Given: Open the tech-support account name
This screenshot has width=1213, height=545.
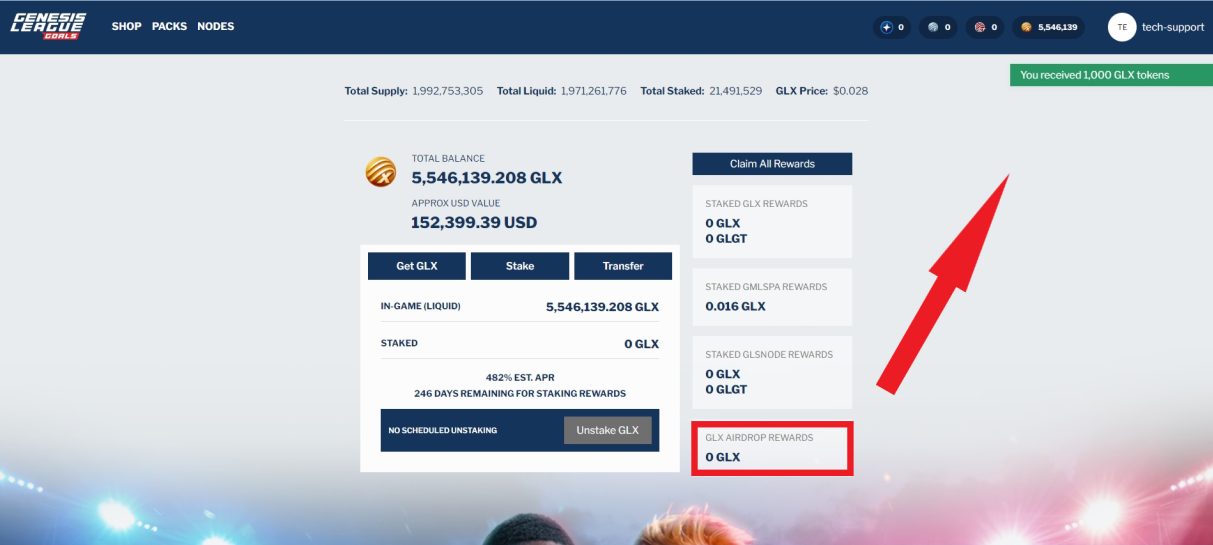Looking at the screenshot, I should click(1173, 27).
